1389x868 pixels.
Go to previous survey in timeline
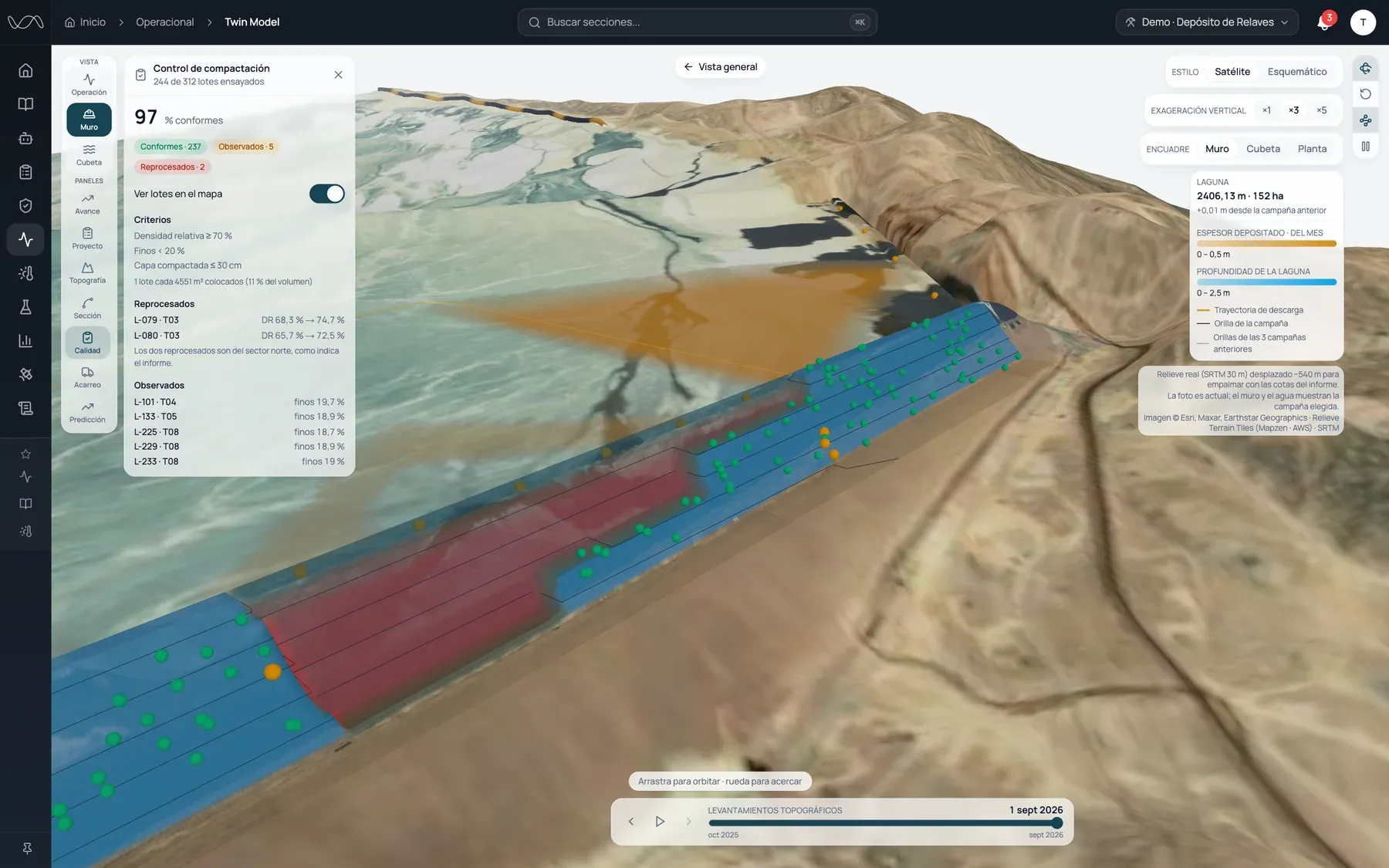tap(631, 822)
